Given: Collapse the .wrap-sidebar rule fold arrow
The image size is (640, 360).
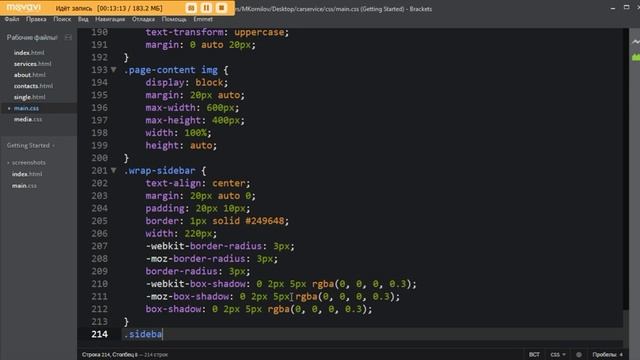Looking at the screenshot, I should pyautogui.click(x=113, y=170).
